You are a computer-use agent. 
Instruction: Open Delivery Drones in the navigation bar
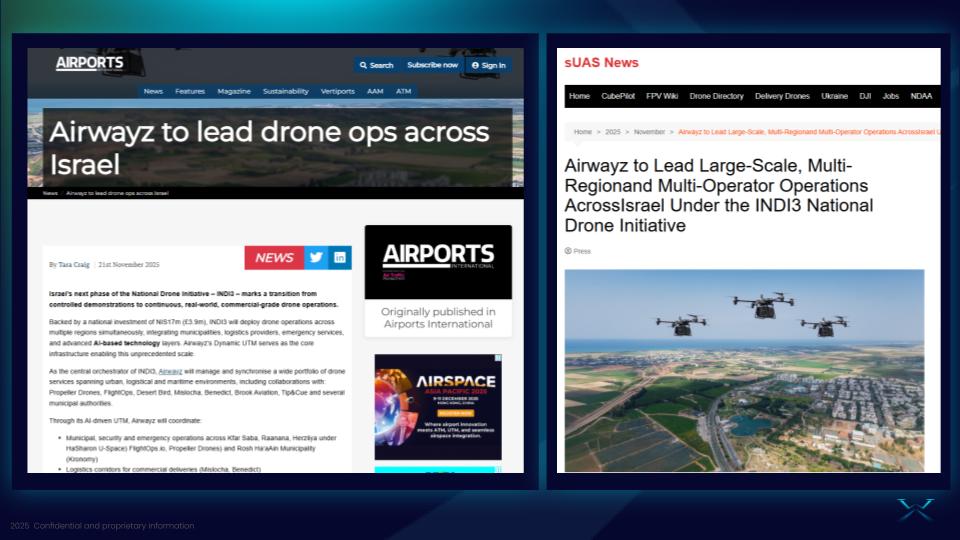782,96
